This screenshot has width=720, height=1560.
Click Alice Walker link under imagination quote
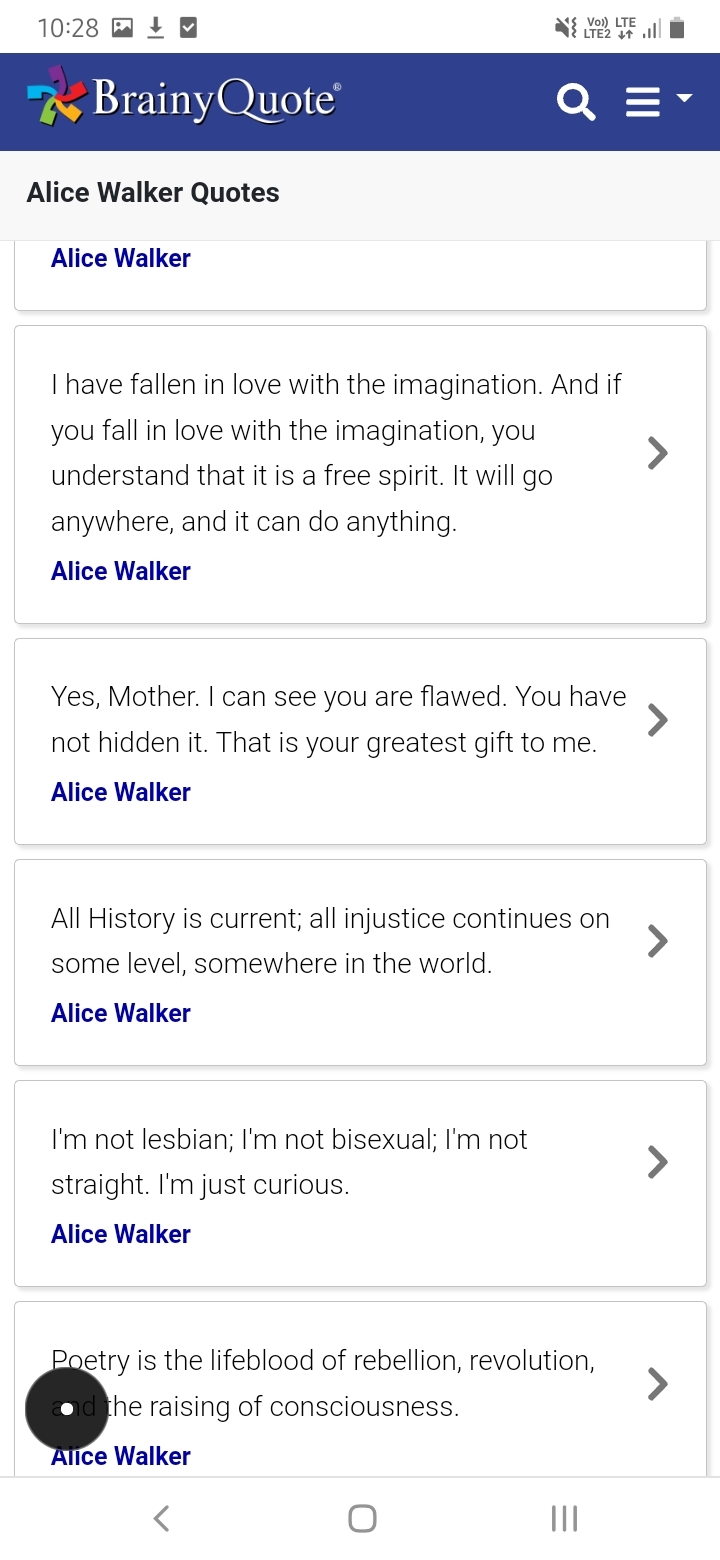pyautogui.click(x=121, y=571)
